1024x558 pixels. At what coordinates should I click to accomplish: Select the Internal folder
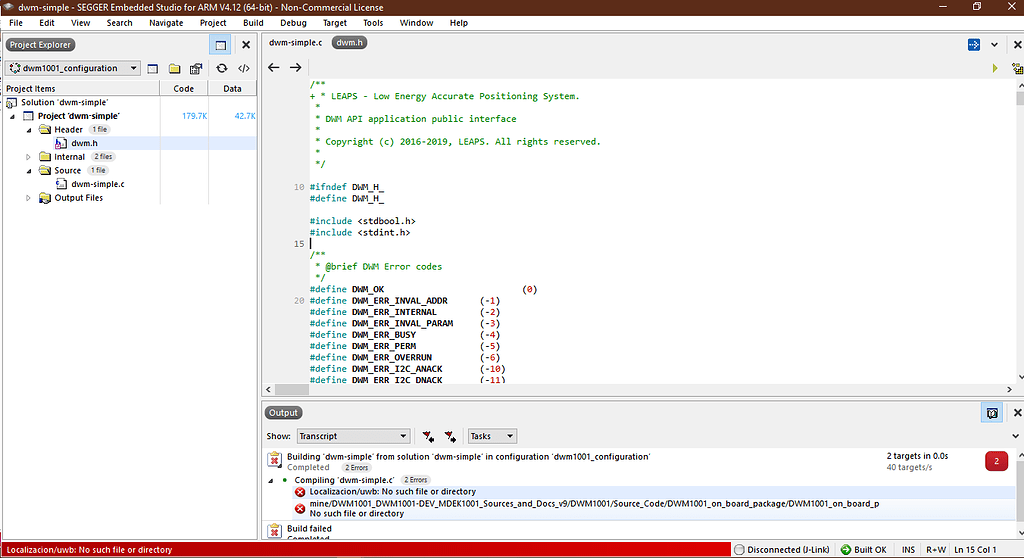tap(69, 157)
